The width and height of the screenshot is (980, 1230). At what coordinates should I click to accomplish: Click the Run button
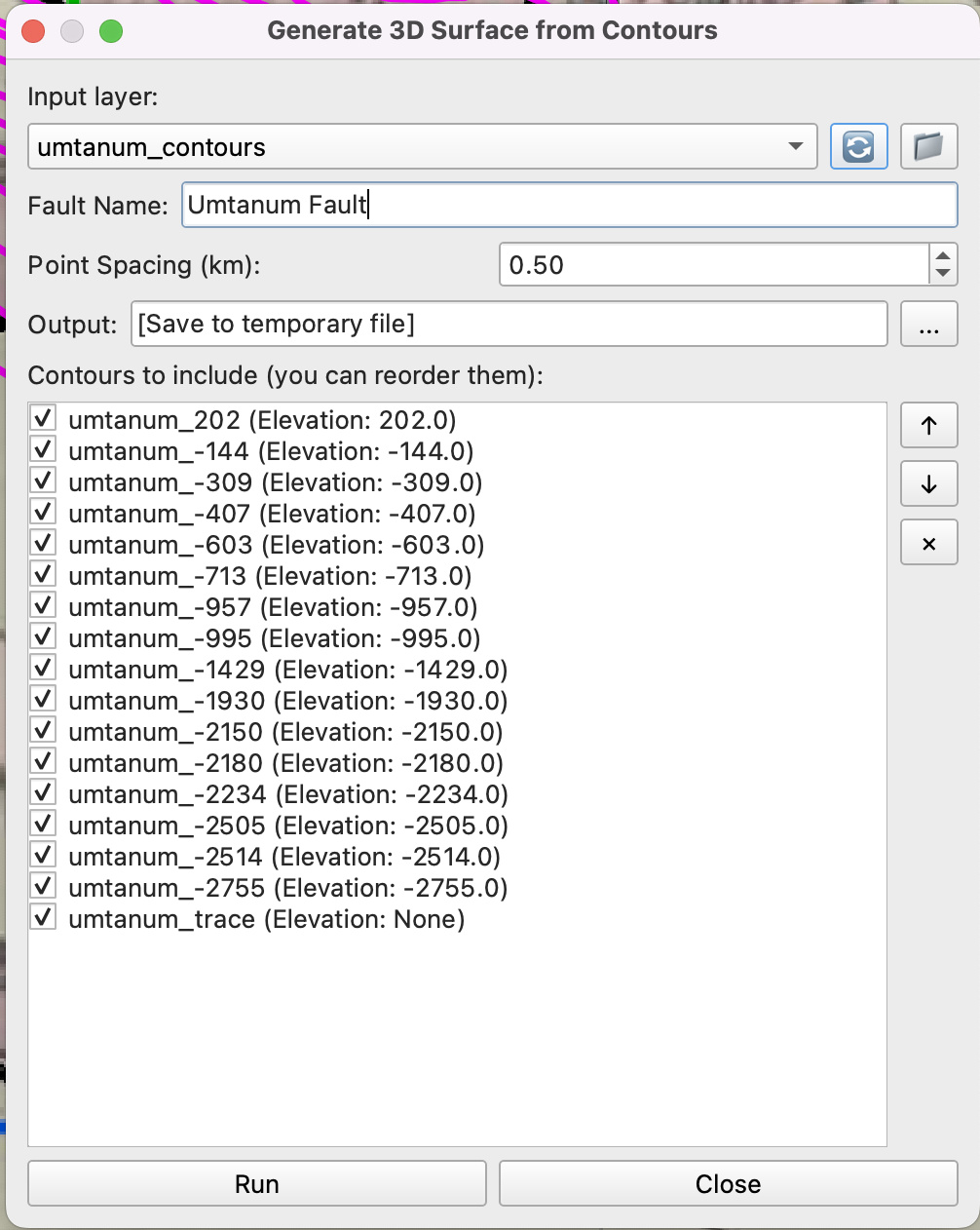tap(256, 1183)
